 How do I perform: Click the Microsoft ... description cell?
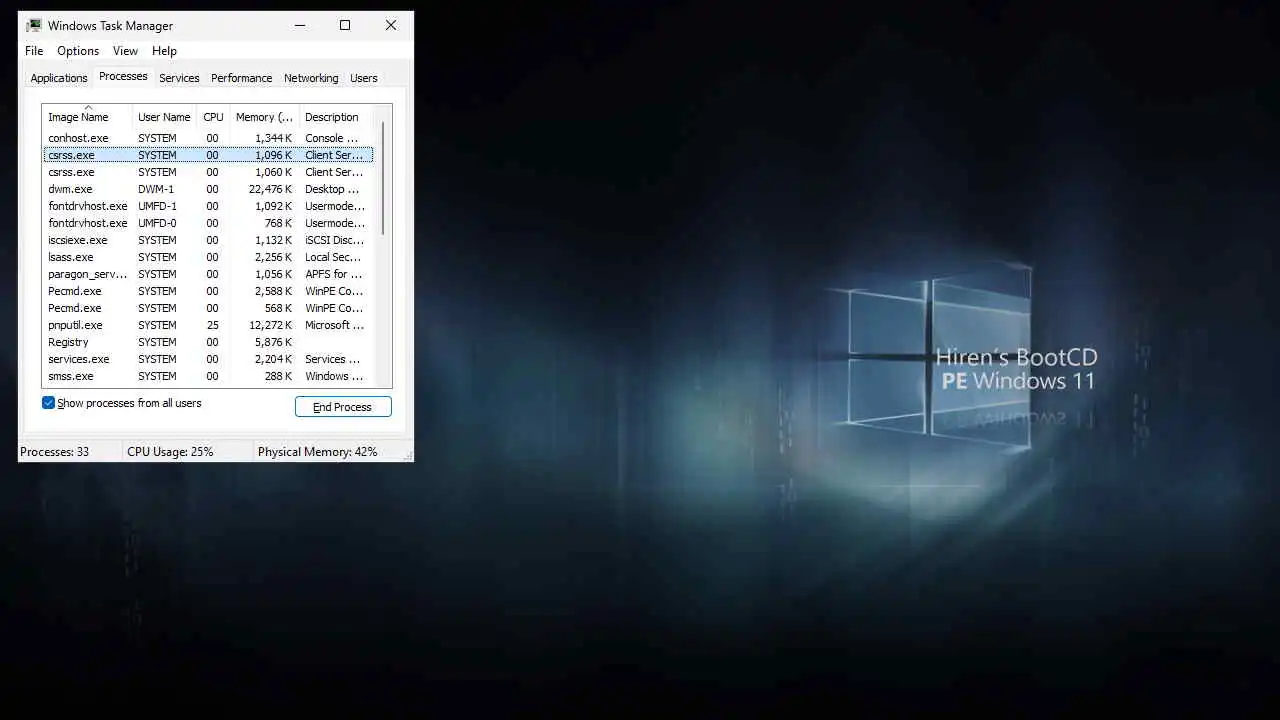334,325
